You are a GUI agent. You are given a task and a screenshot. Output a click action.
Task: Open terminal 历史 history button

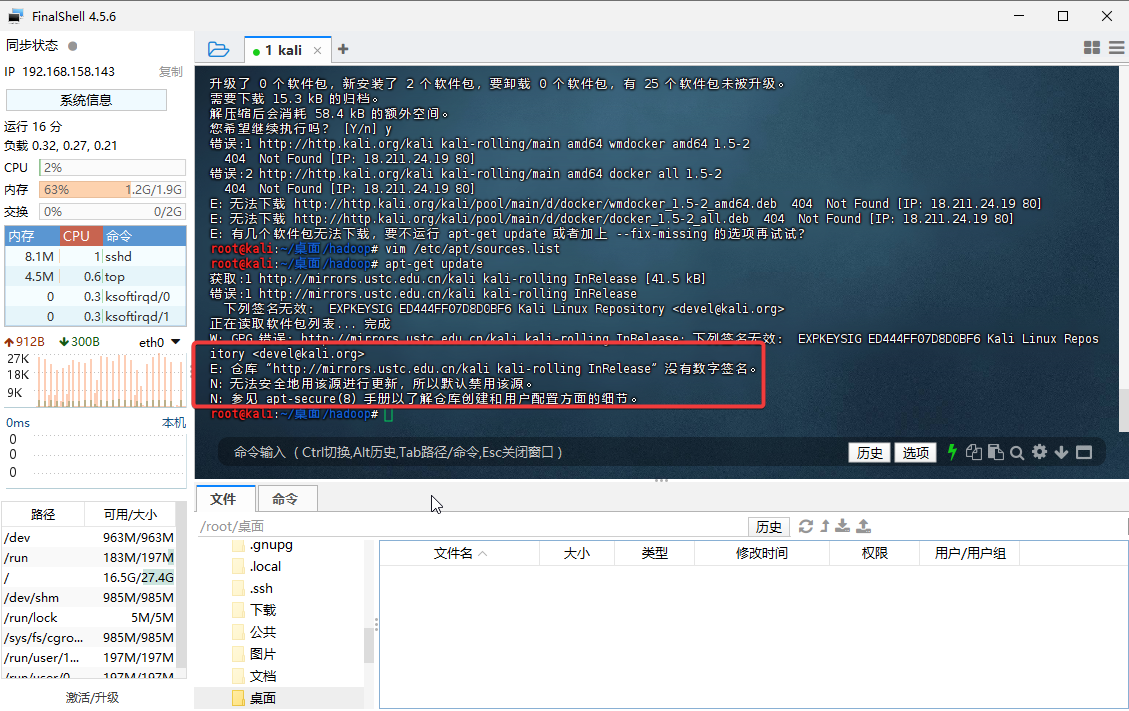coord(869,452)
